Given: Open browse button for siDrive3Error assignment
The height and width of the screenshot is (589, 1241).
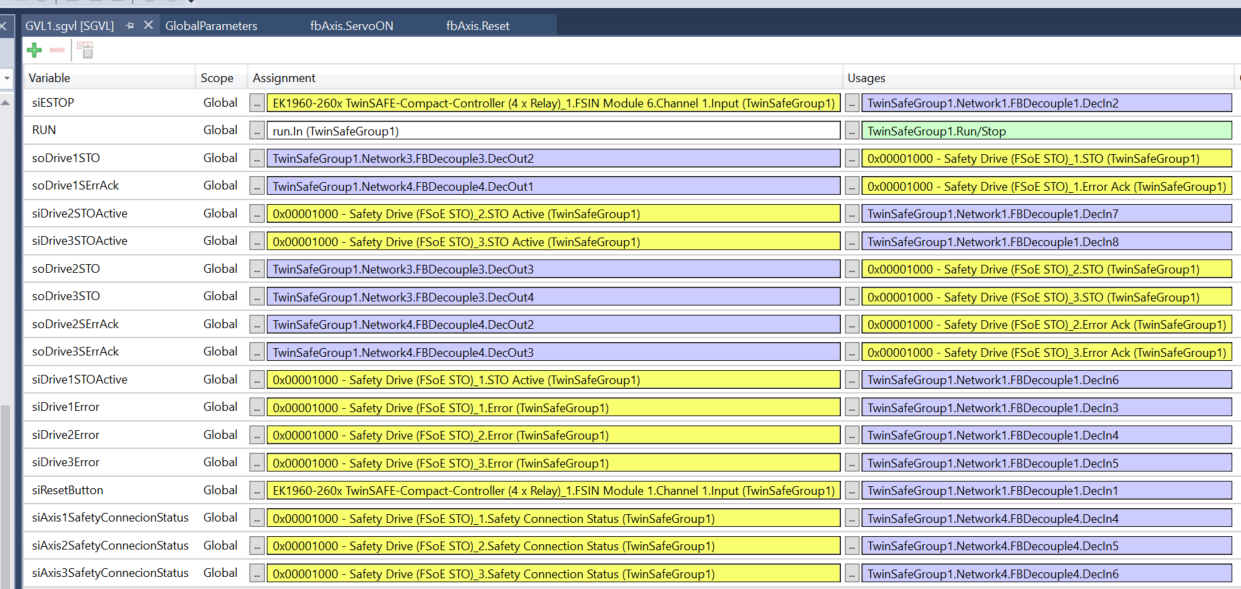Looking at the screenshot, I should click(257, 463).
